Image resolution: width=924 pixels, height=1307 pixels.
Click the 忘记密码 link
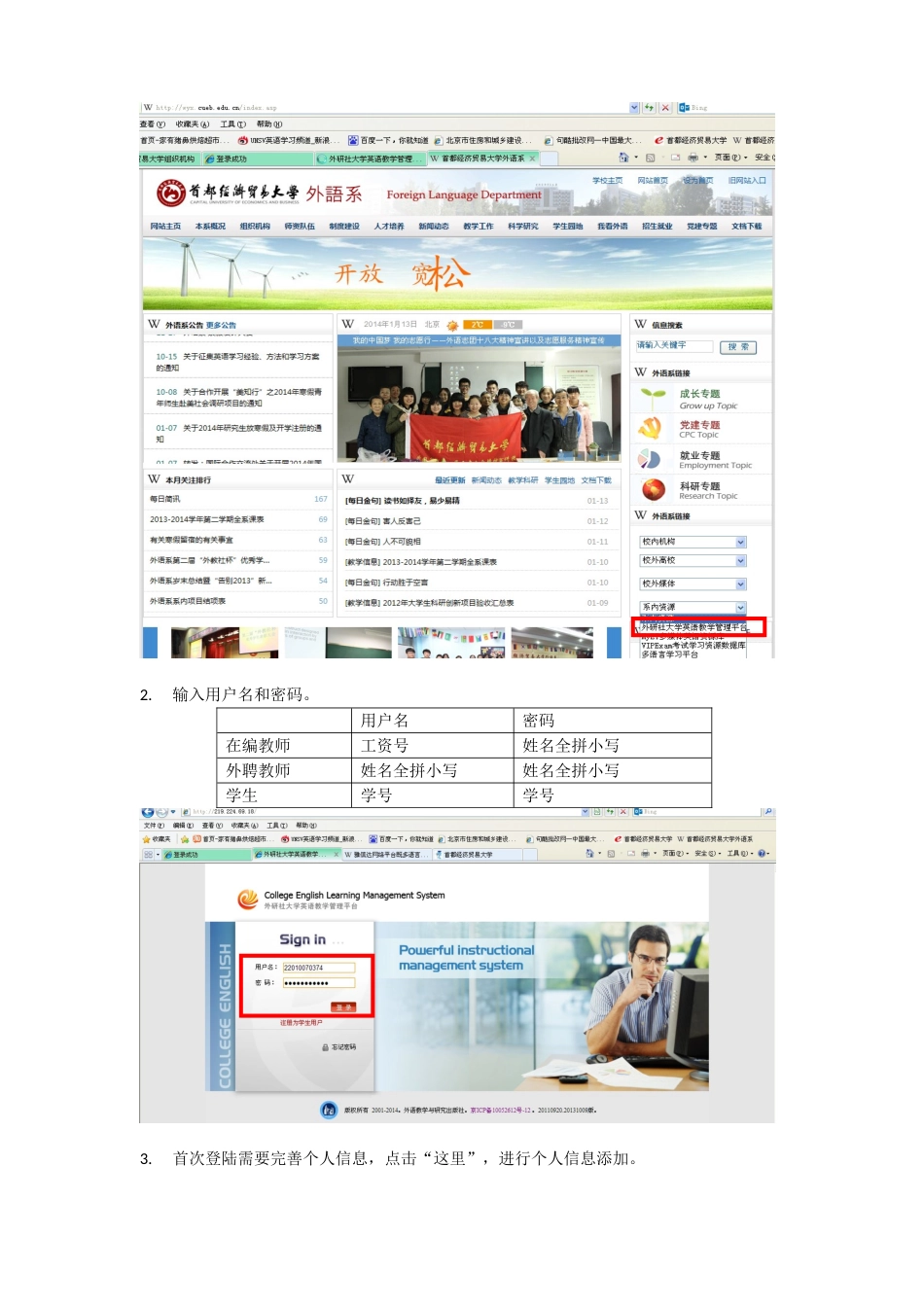(x=343, y=1047)
